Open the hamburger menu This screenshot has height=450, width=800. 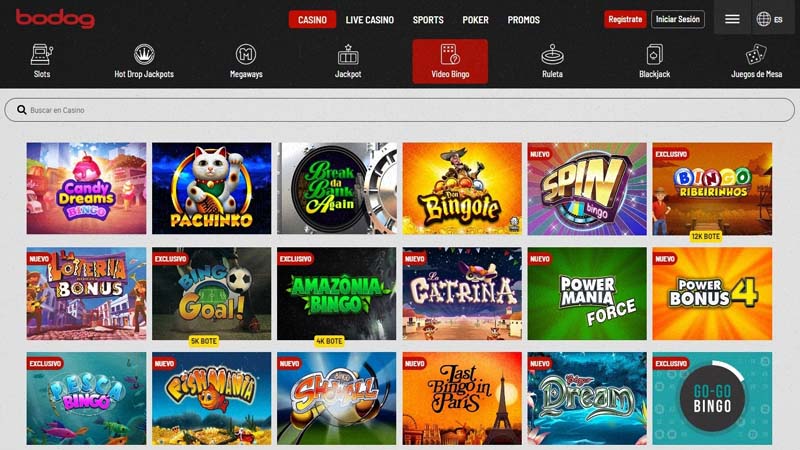732,19
